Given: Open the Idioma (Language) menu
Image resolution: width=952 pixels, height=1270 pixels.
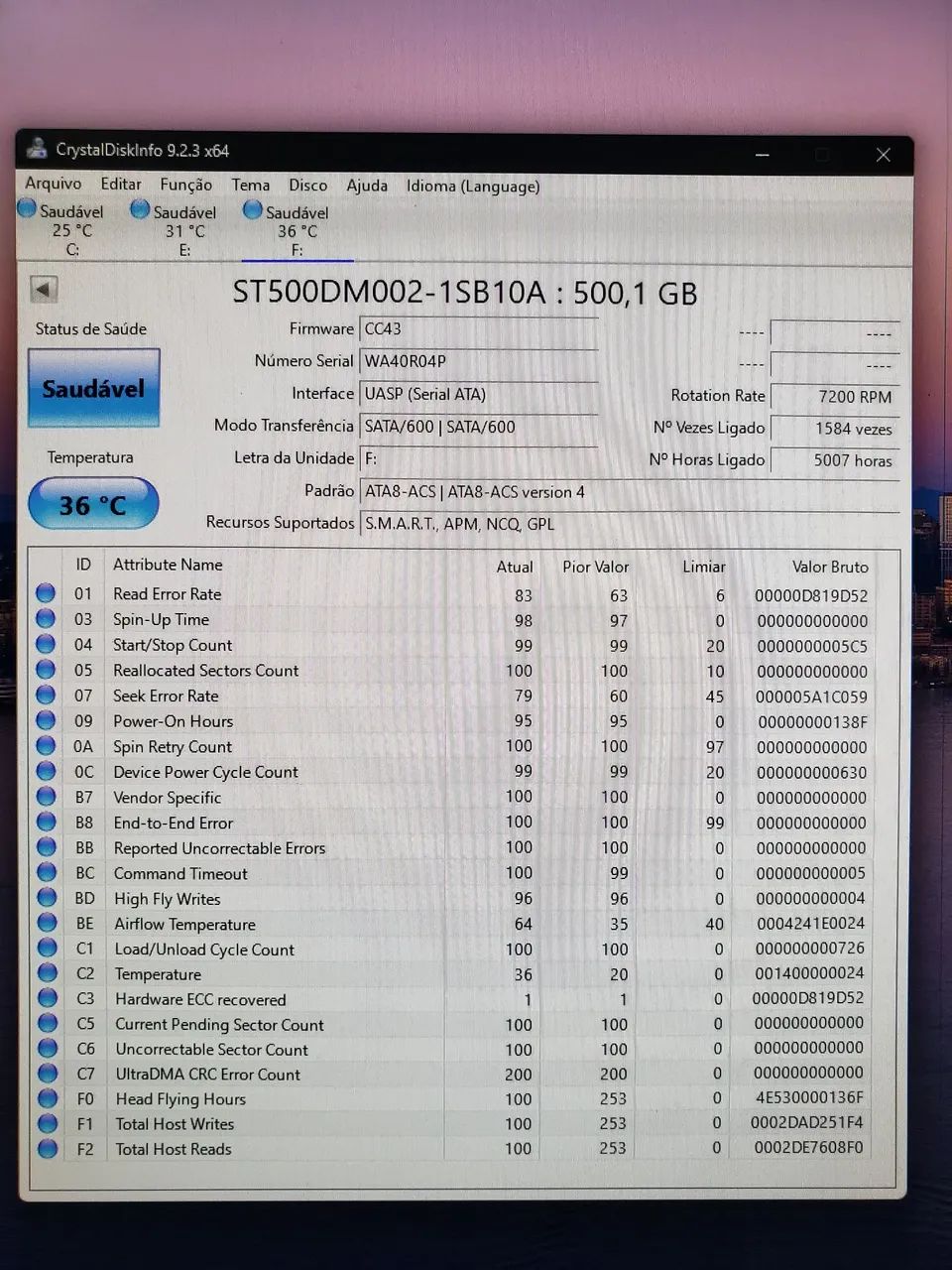Looking at the screenshot, I should click(473, 186).
